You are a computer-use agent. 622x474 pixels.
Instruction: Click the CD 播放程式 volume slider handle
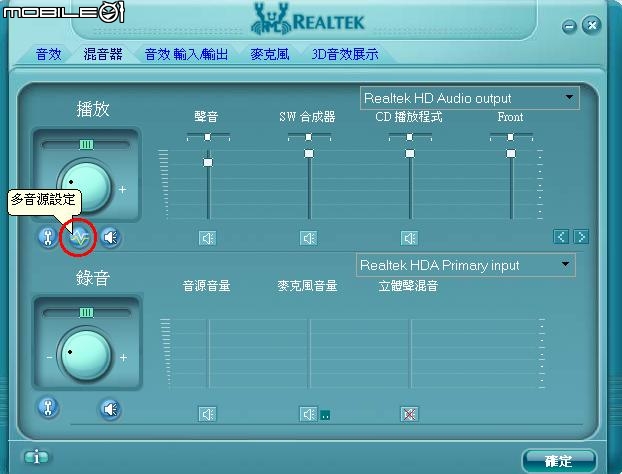point(410,153)
